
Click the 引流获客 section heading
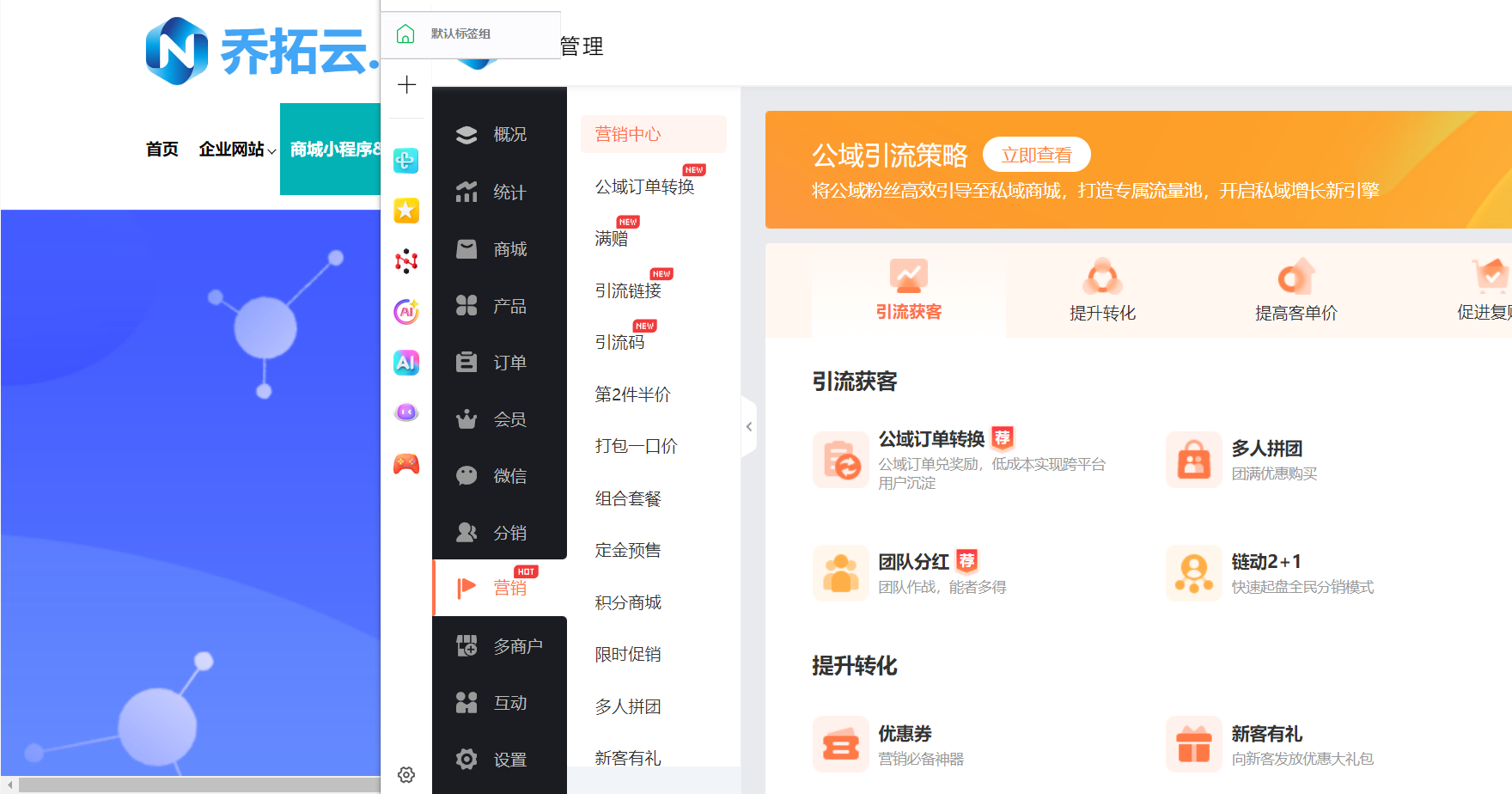pyautogui.click(x=855, y=382)
